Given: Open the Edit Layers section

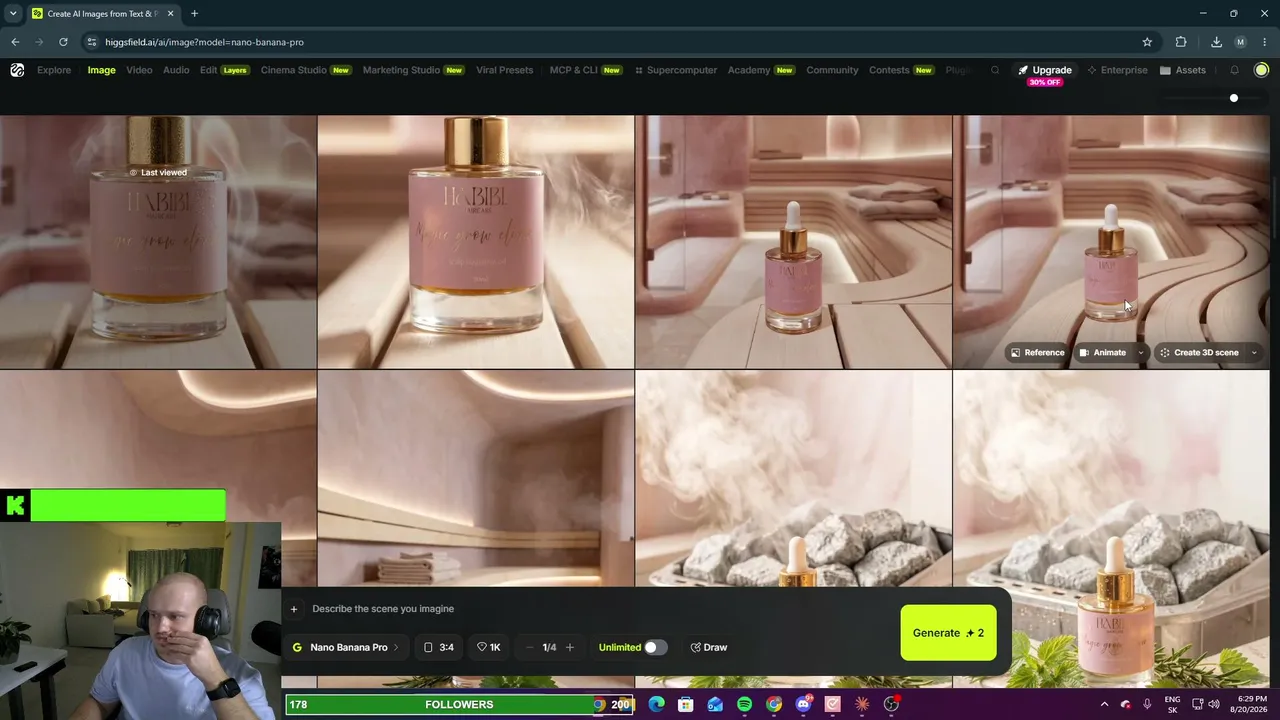Looking at the screenshot, I should click(224, 70).
